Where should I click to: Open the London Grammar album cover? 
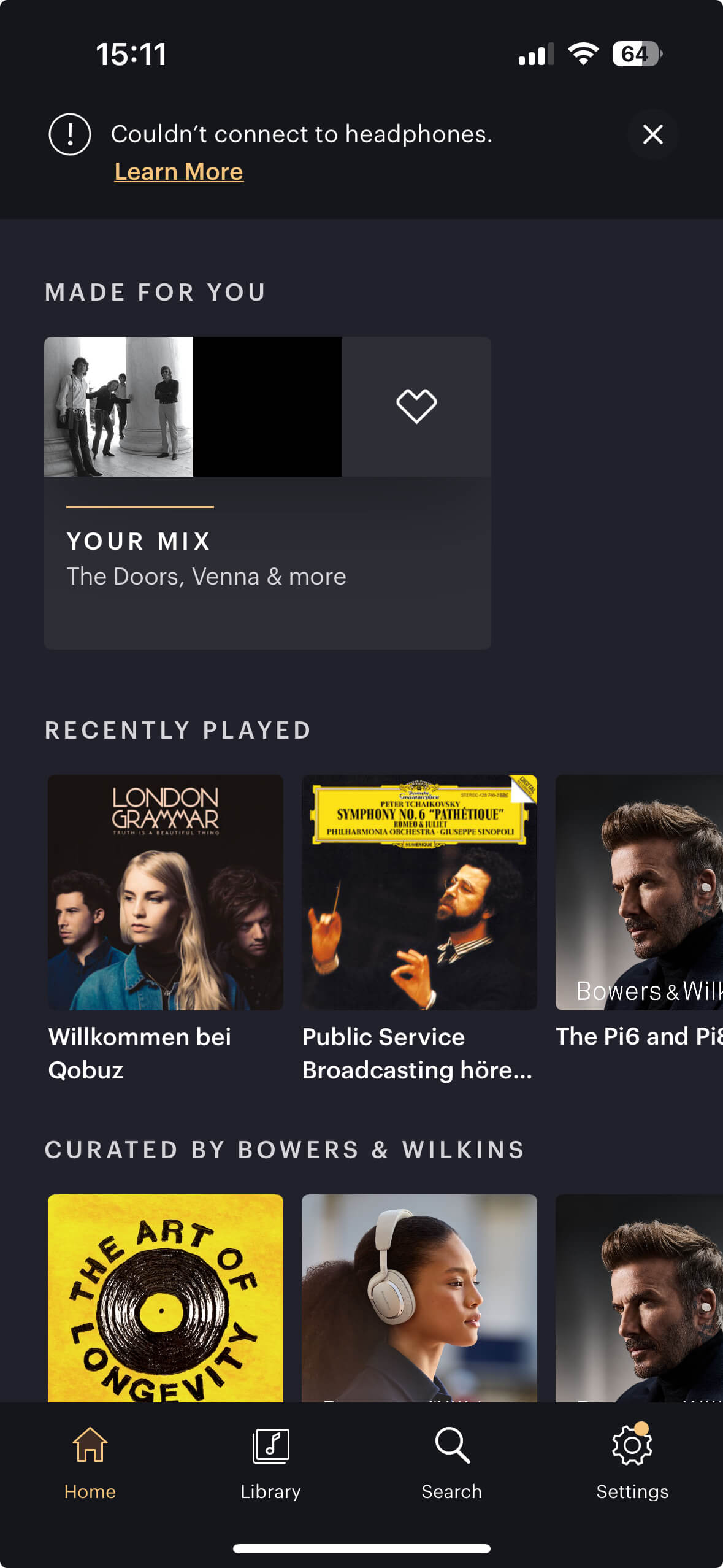pos(166,893)
